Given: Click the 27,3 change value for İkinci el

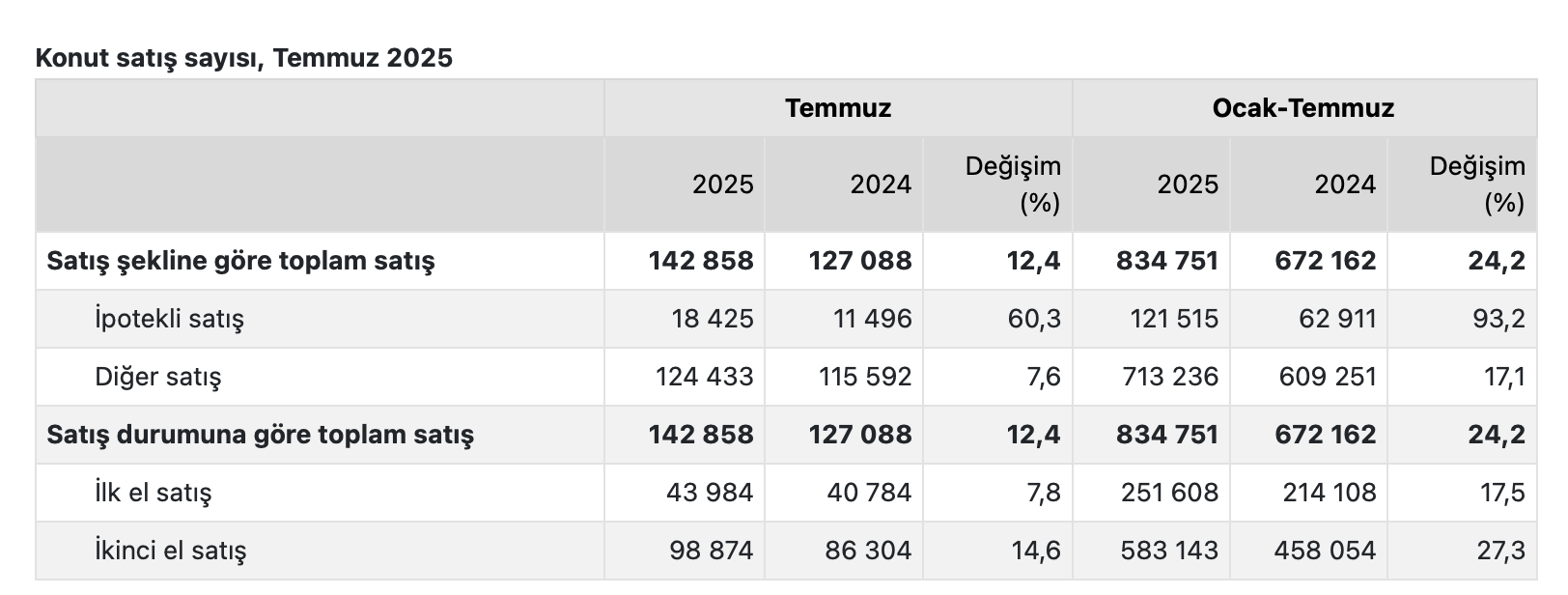Looking at the screenshot, I should coord(1500,551).
